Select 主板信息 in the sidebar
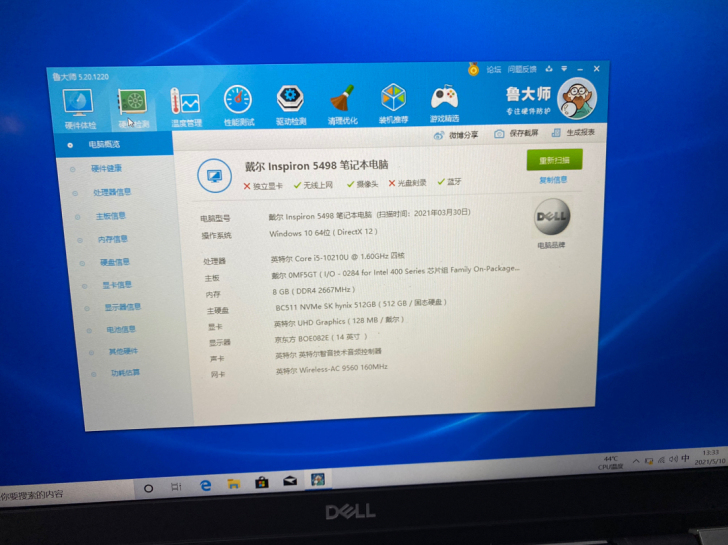This screenshot has width=728, height=545. (x=110, y=216)
